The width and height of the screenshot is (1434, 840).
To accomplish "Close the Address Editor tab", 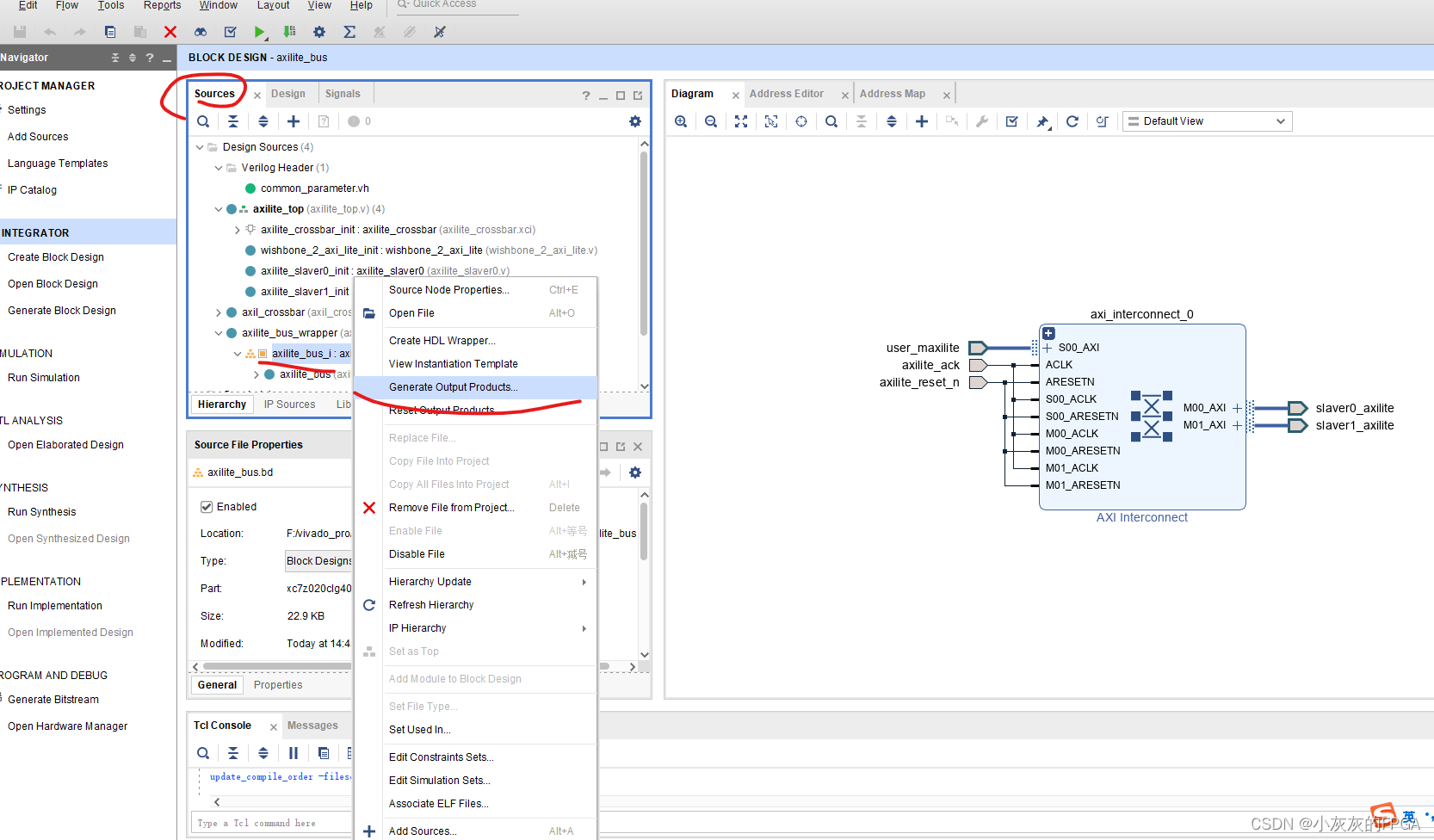I will click(x=845, y=96).
